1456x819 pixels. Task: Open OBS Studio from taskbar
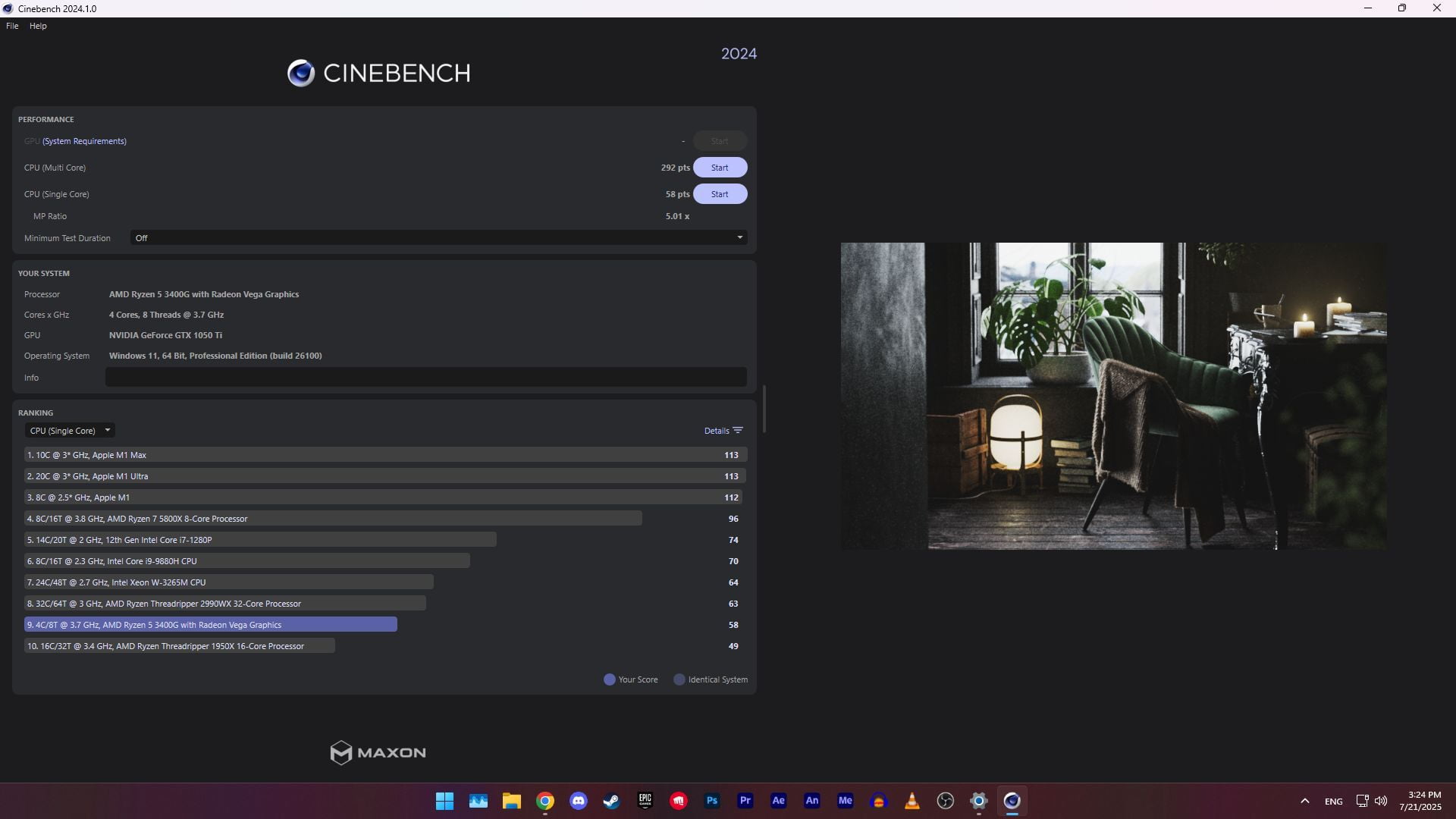pyautogui.click(x=946, y=801)
